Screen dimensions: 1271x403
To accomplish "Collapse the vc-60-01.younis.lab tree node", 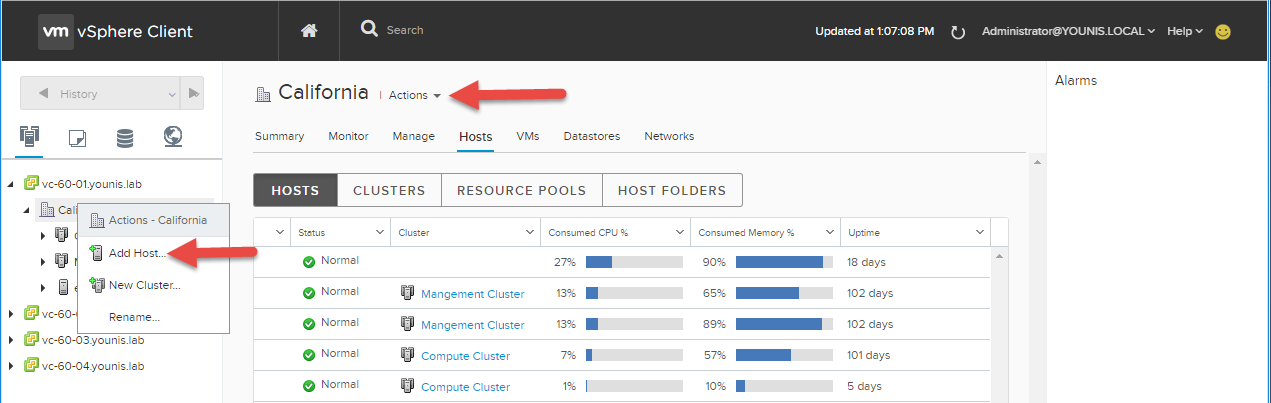I will 11,184.
